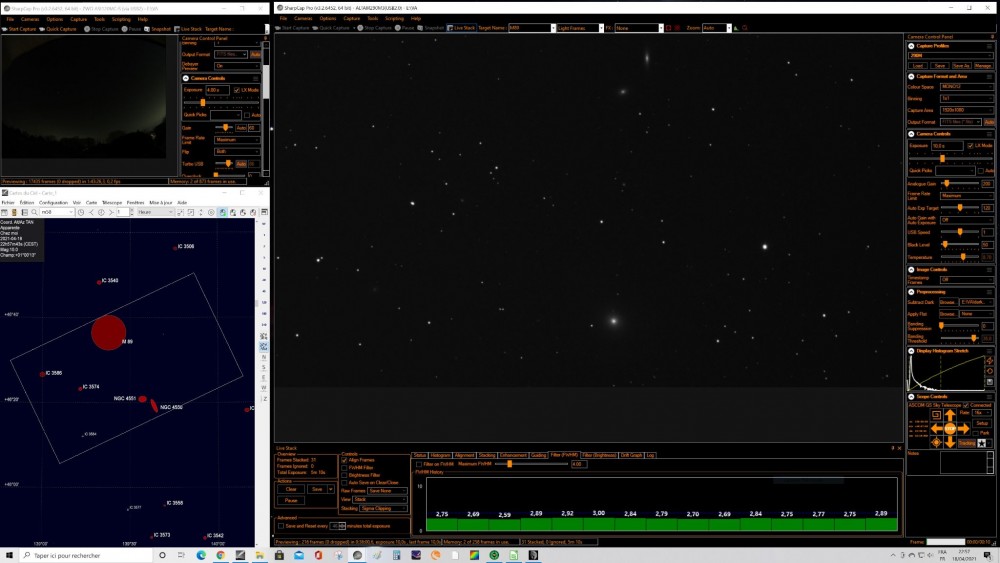Click Save button in Live Stack actions

(x=317, y=489)
